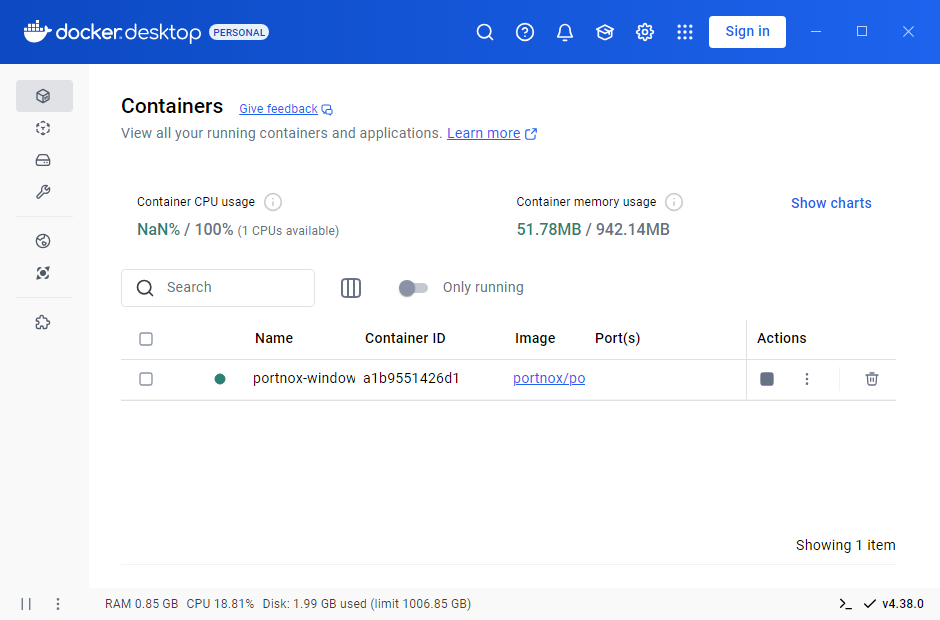Toggle the Only running switch
This screenshot has width=940, height=620.
(413, 288)
